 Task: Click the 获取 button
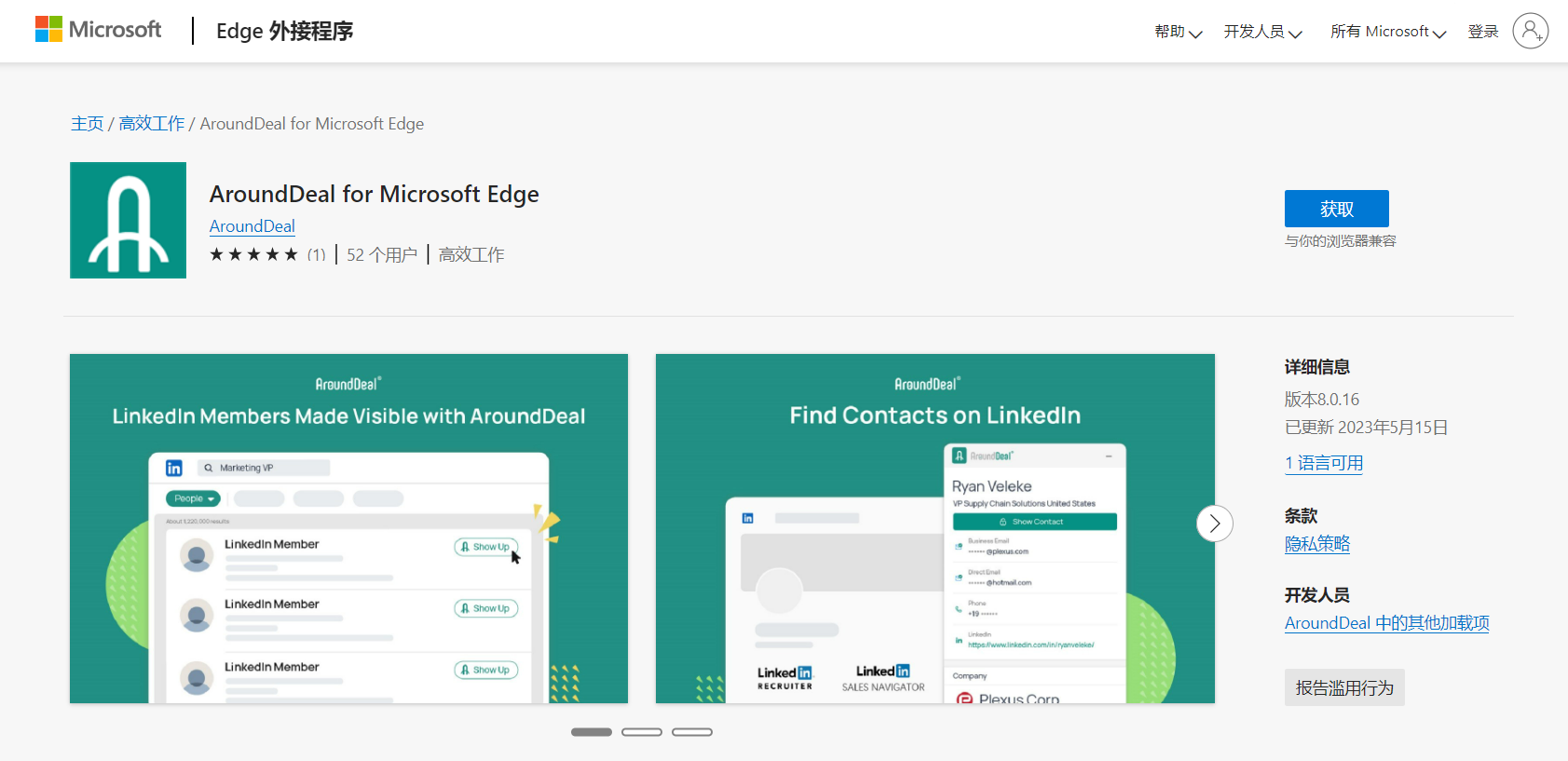click(x=1336, y=209)
